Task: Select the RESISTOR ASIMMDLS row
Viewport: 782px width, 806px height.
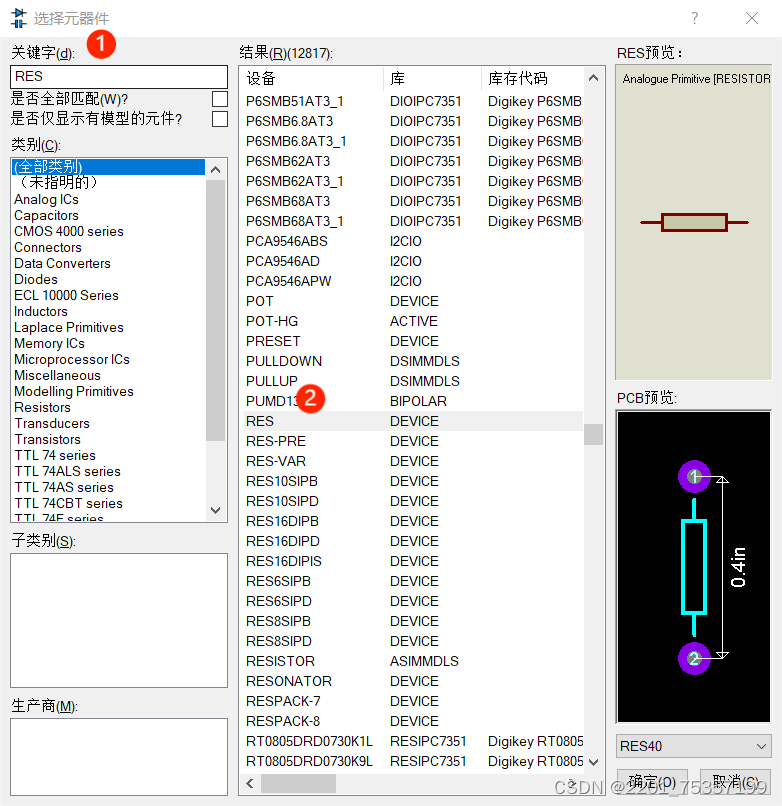Action: click(413, 661)
